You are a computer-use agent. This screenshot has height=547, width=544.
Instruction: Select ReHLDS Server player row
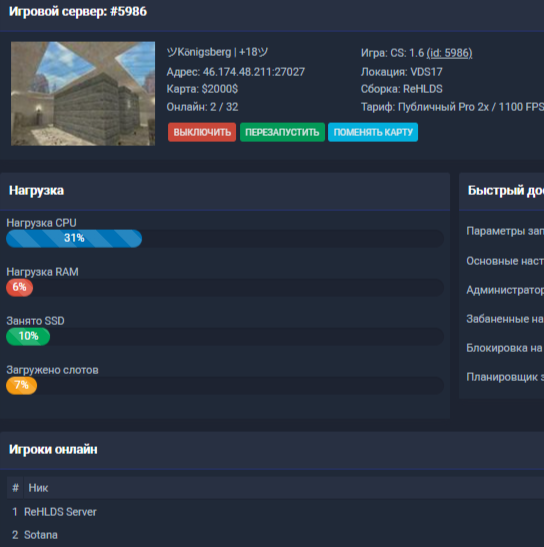tap(275, 512)
